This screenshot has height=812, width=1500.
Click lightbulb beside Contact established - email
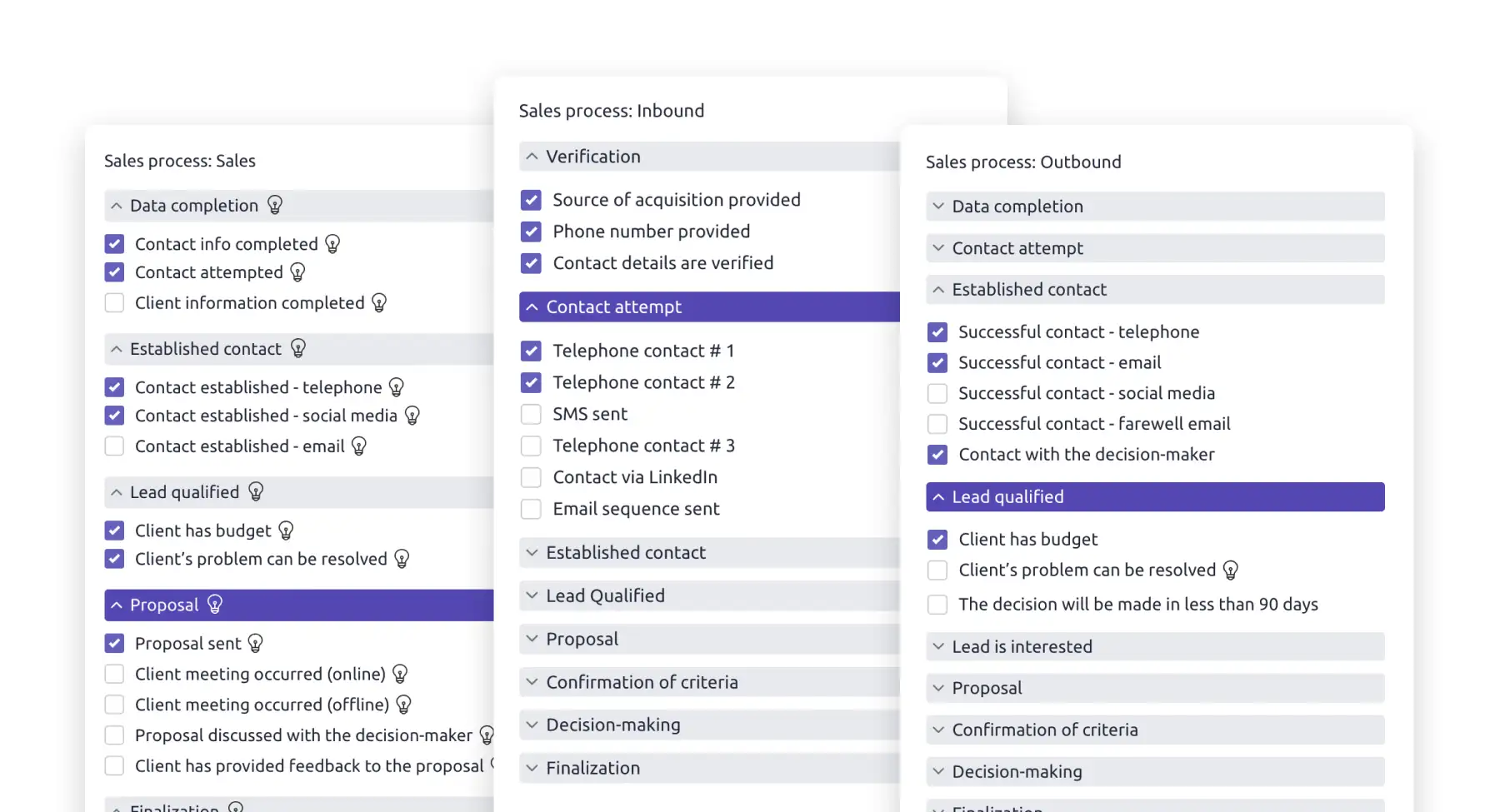tap(359, 446)
